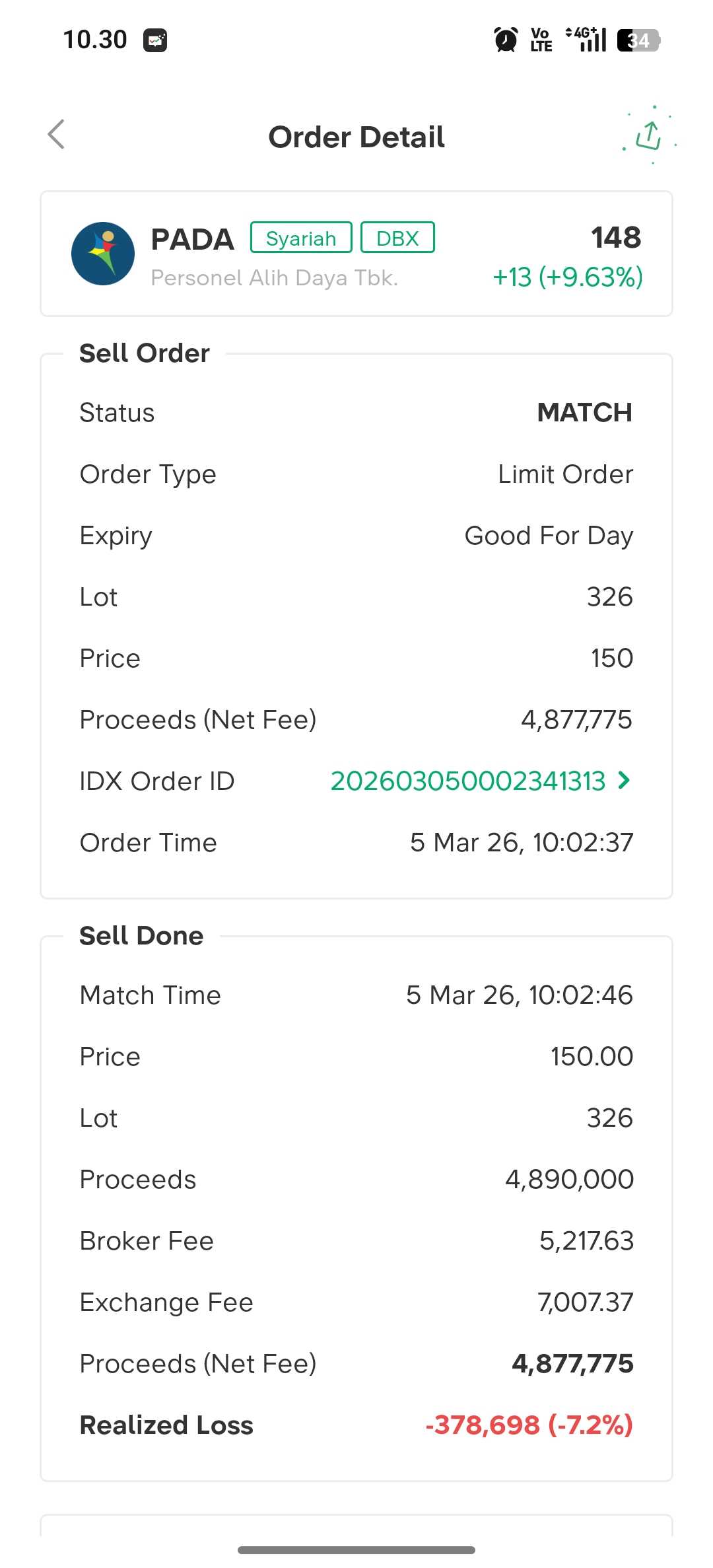
Task: Tap the DBX badge
Action: tap(397, 238)
